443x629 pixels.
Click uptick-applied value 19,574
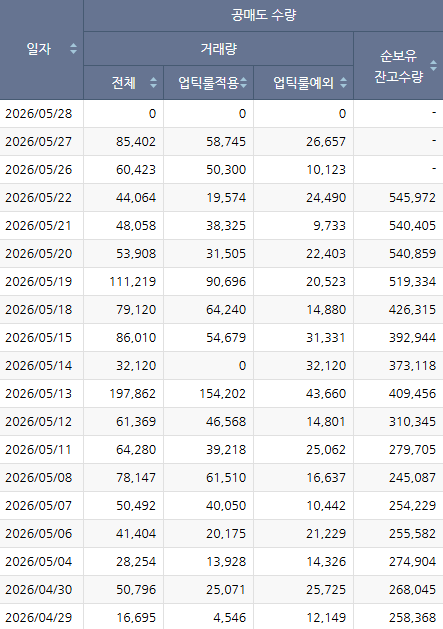[226, 198]
